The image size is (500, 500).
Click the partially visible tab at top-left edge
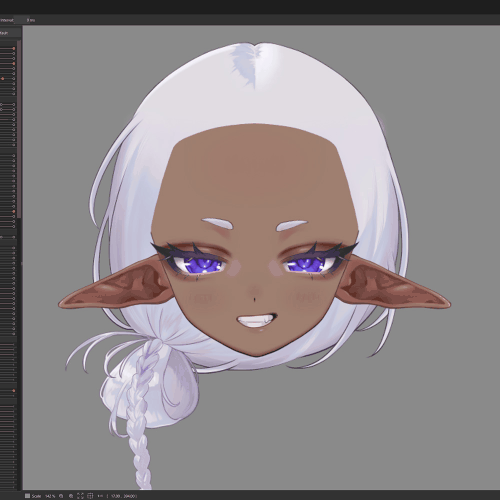7,20
